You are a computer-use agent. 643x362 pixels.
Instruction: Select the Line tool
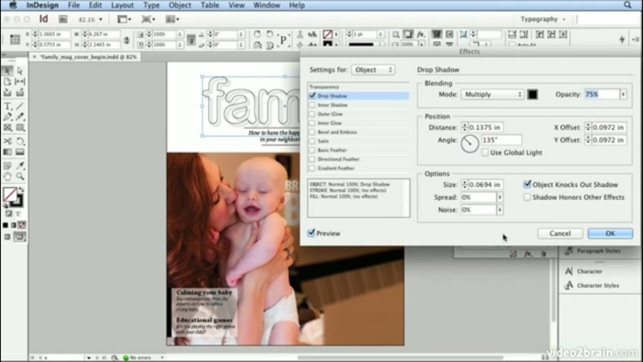point(20,106)
